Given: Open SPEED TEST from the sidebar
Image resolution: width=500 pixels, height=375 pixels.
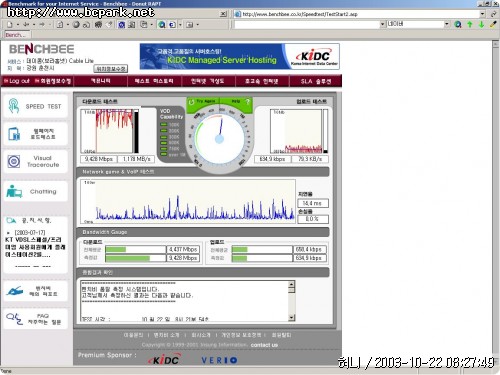Looking at the screenshot, I should (x=36, y=106).
